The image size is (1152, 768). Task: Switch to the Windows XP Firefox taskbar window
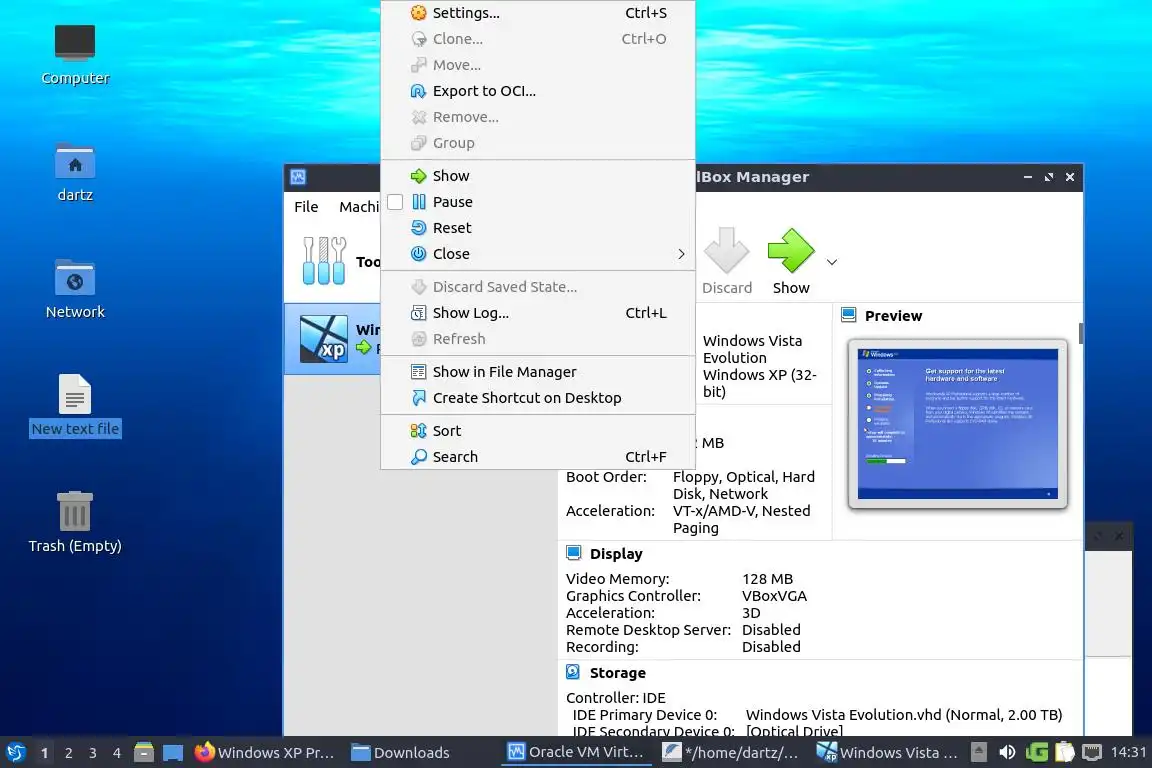264,753
